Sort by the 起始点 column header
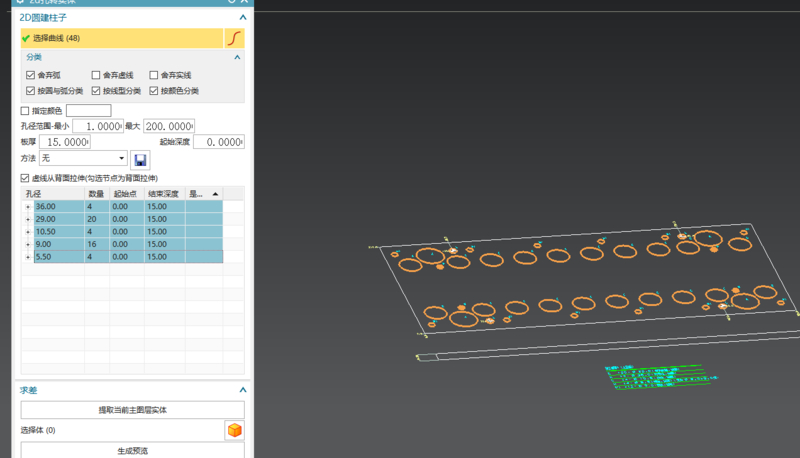 tap(126, 194)
